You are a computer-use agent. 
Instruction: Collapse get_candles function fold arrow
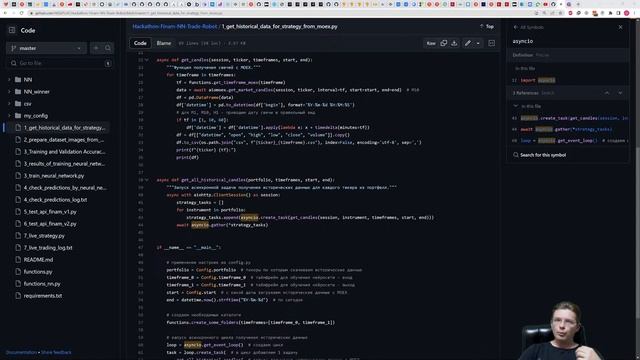point(147,60)
